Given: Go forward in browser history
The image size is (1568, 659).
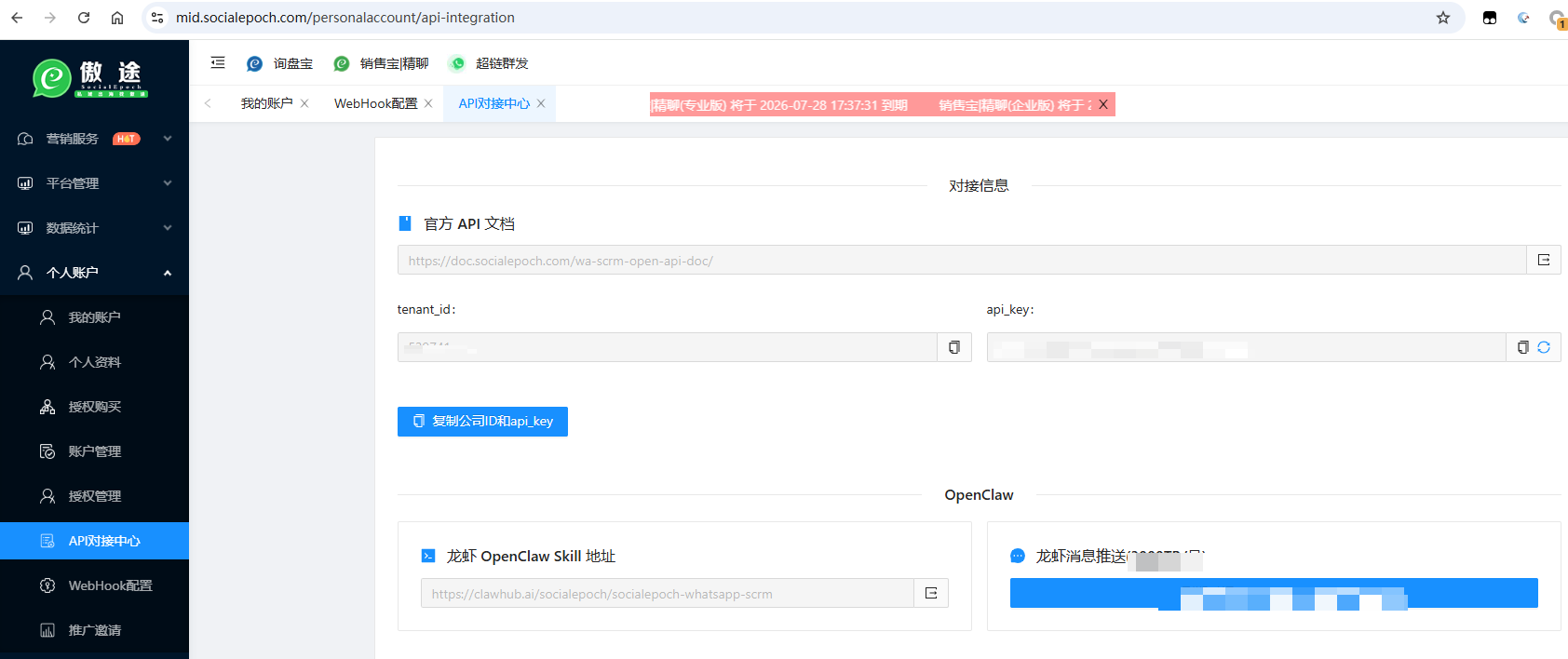Looking at the screenshot, I should 50,18.
